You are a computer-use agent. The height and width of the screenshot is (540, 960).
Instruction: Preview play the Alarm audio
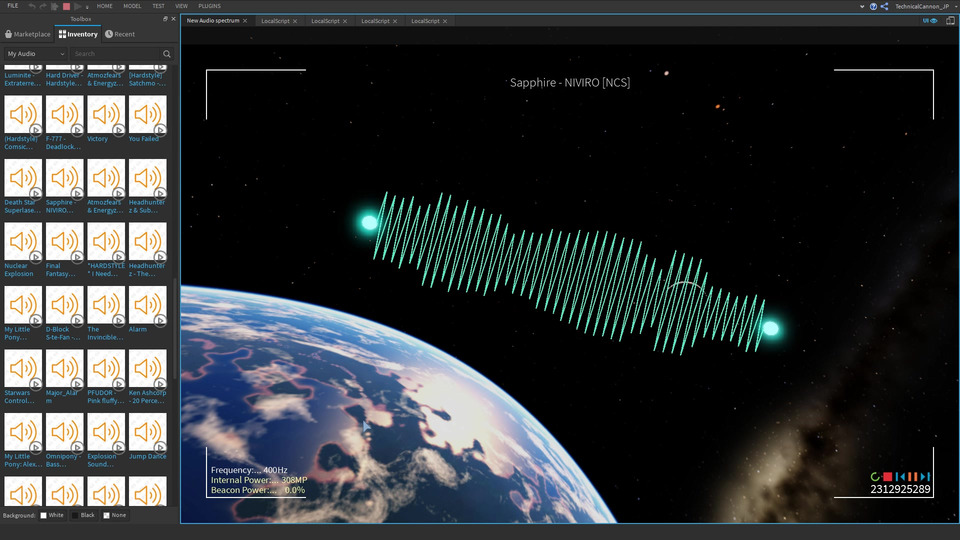(160, 320)
